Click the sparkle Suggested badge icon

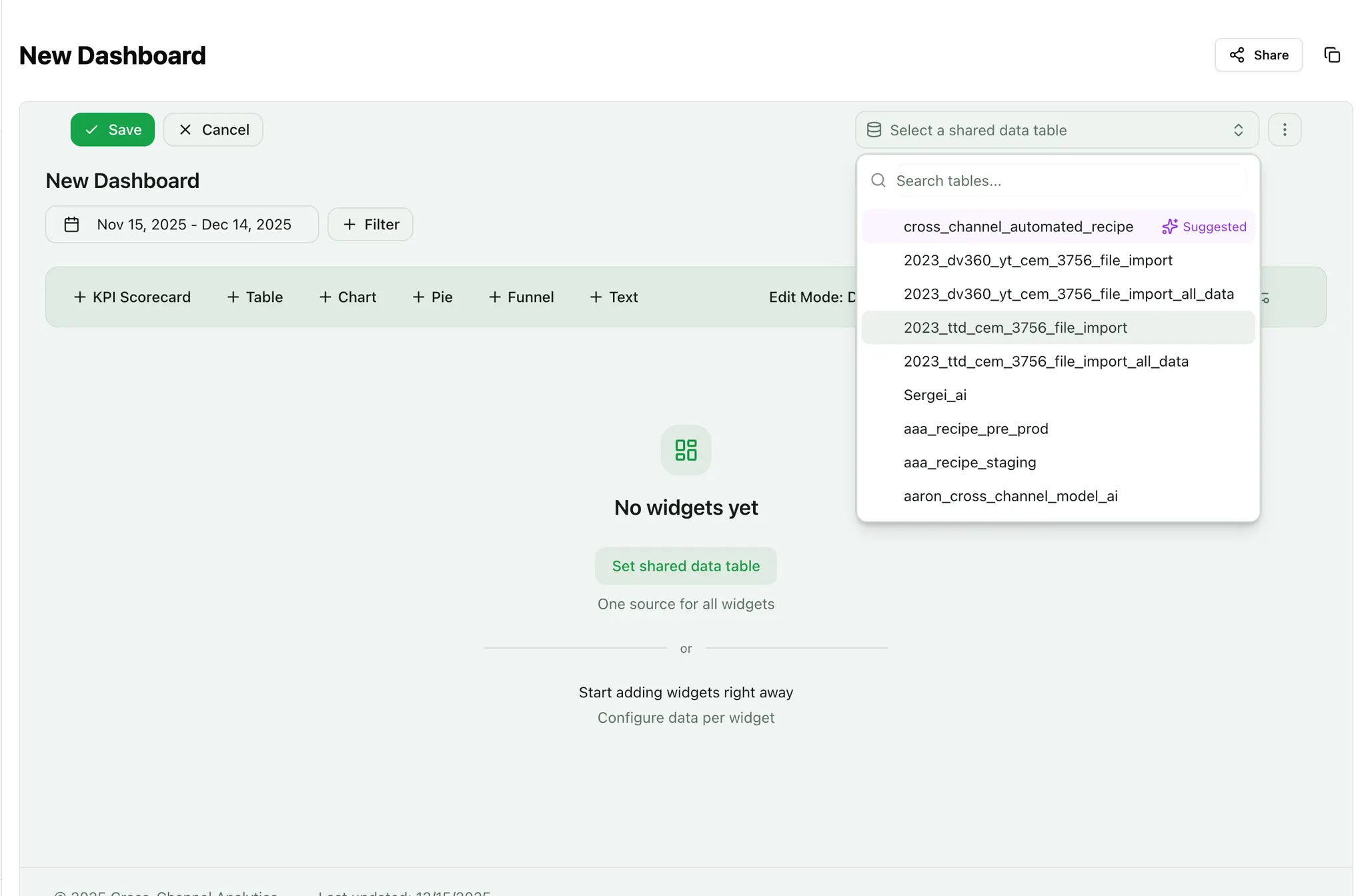pos(1169,227)
